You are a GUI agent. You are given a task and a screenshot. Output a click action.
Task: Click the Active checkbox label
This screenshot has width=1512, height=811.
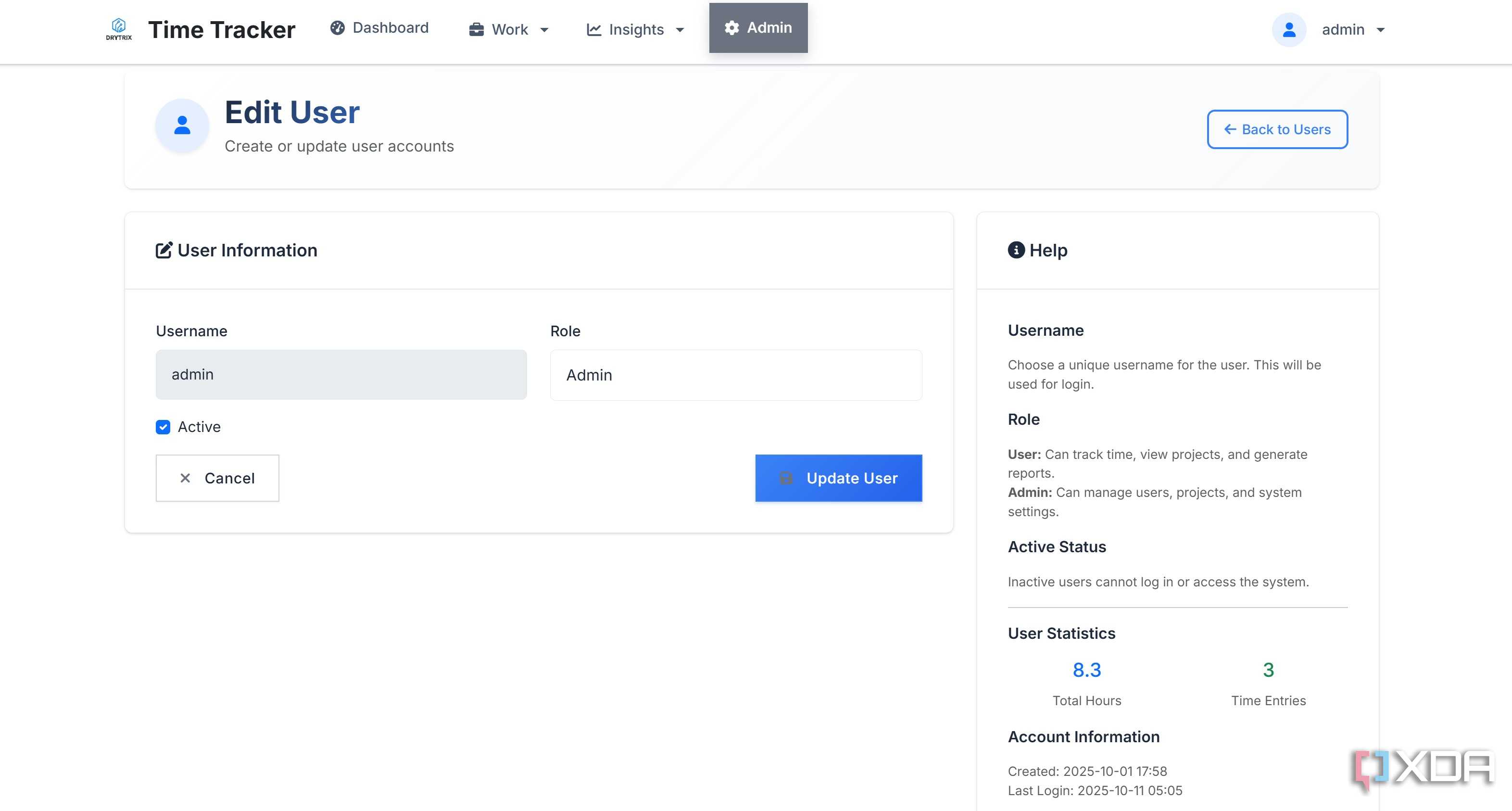pyautogui.click(x=199, y=427)
